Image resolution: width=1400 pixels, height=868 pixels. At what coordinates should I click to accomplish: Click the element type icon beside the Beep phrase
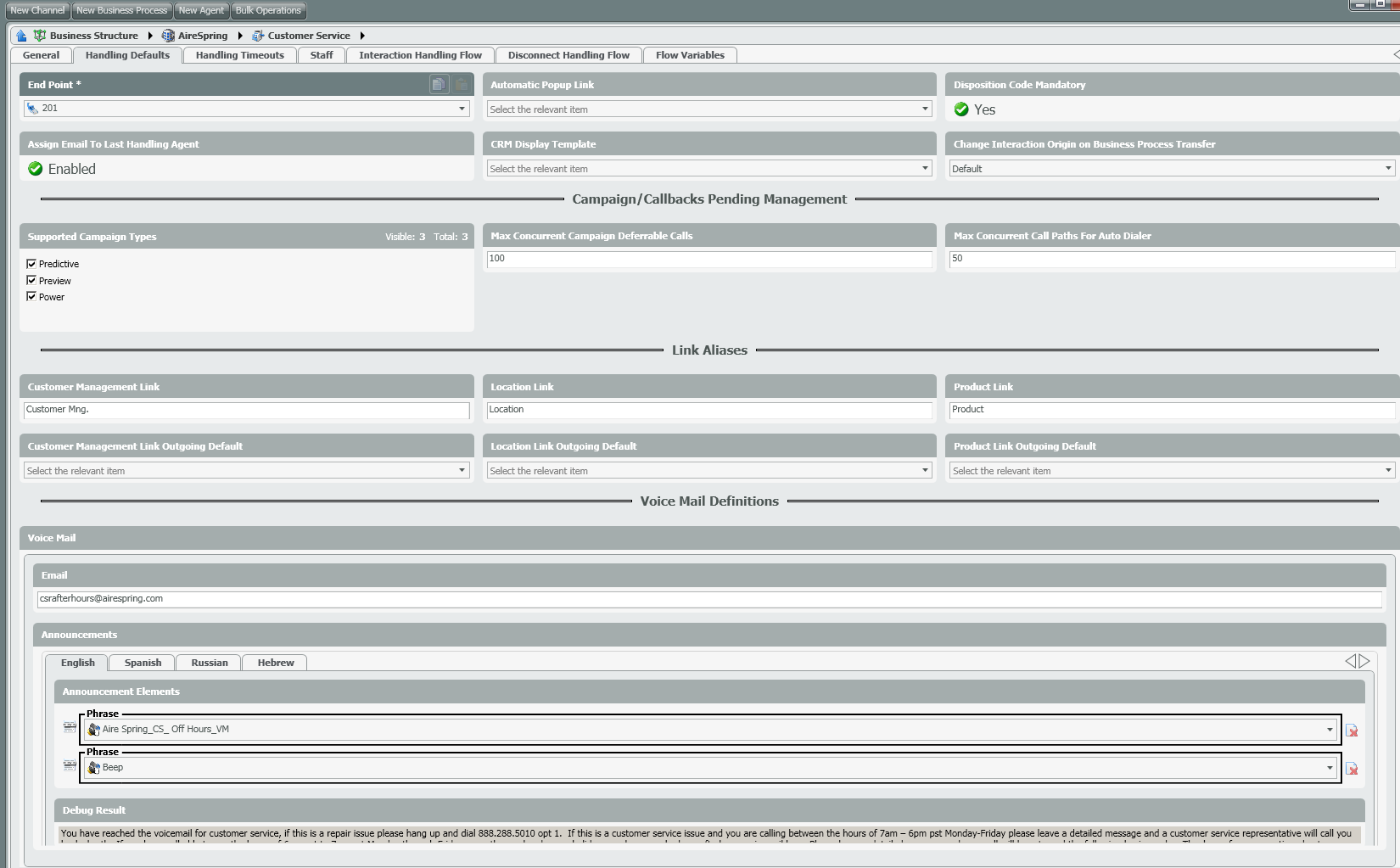(70, 765)
